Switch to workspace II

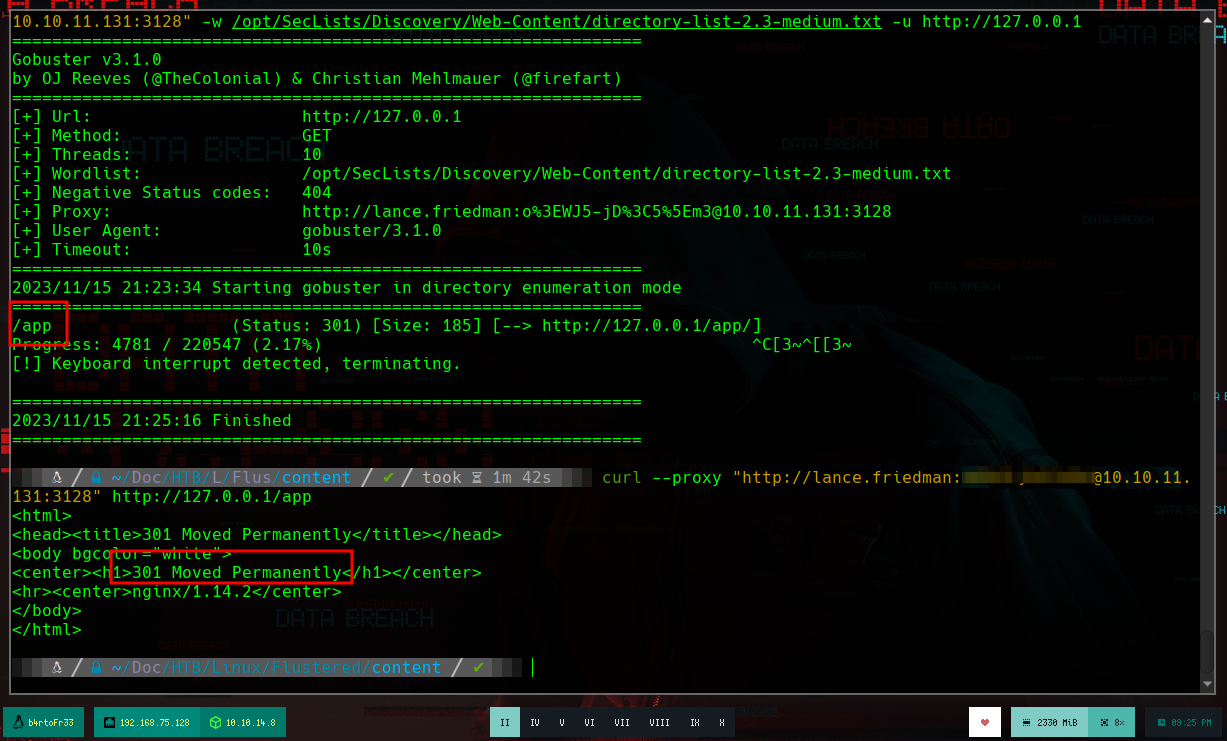pos(505,722)
